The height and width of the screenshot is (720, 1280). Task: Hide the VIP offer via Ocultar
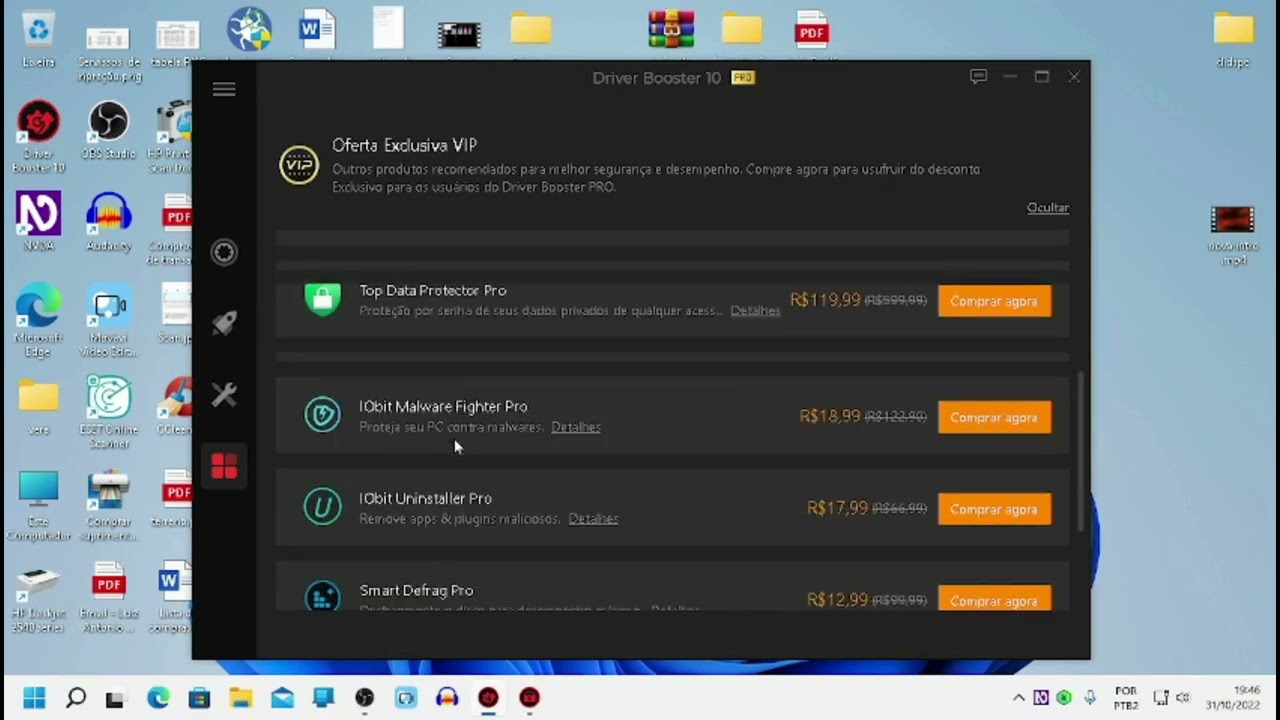click(x=1048, y=208)
